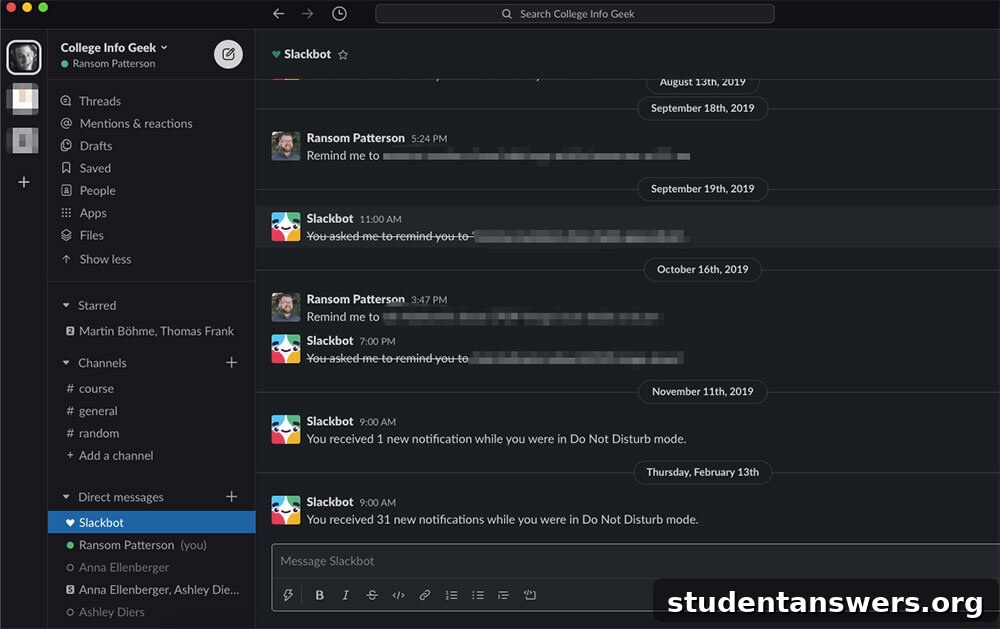Toggle italic formatting
The height and width of the screenshot is (629, 1000).
click(346, 595)
